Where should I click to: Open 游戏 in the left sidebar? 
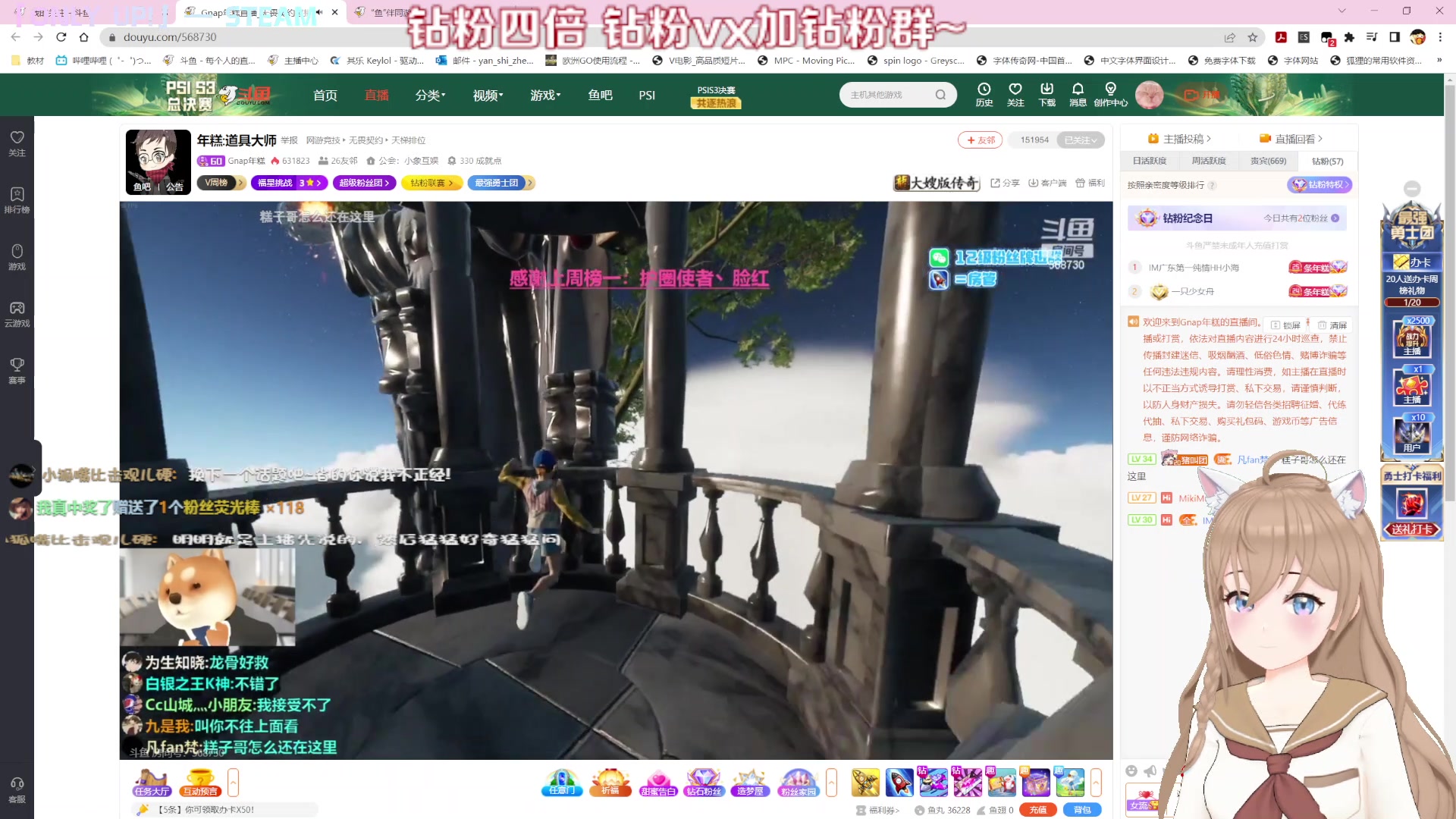point(17,257)
